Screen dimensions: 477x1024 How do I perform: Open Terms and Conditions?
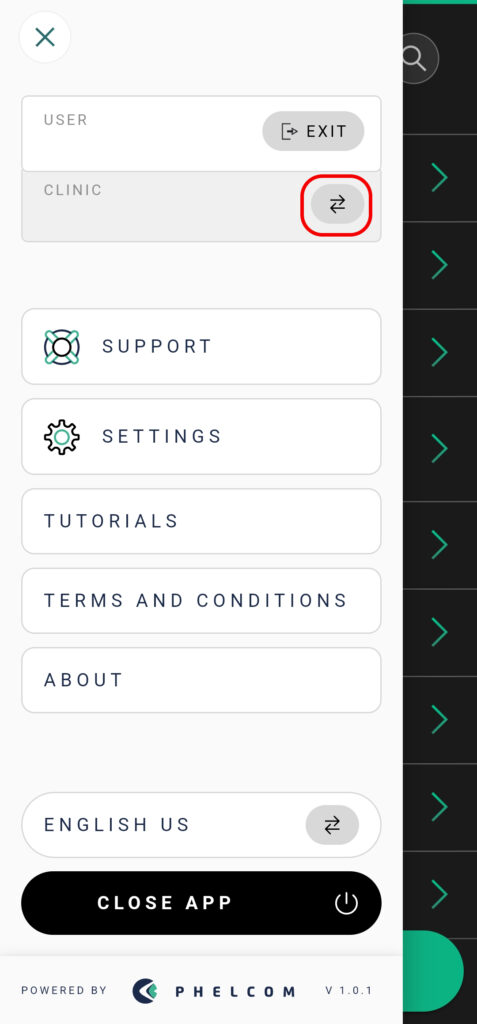point(201,601)
